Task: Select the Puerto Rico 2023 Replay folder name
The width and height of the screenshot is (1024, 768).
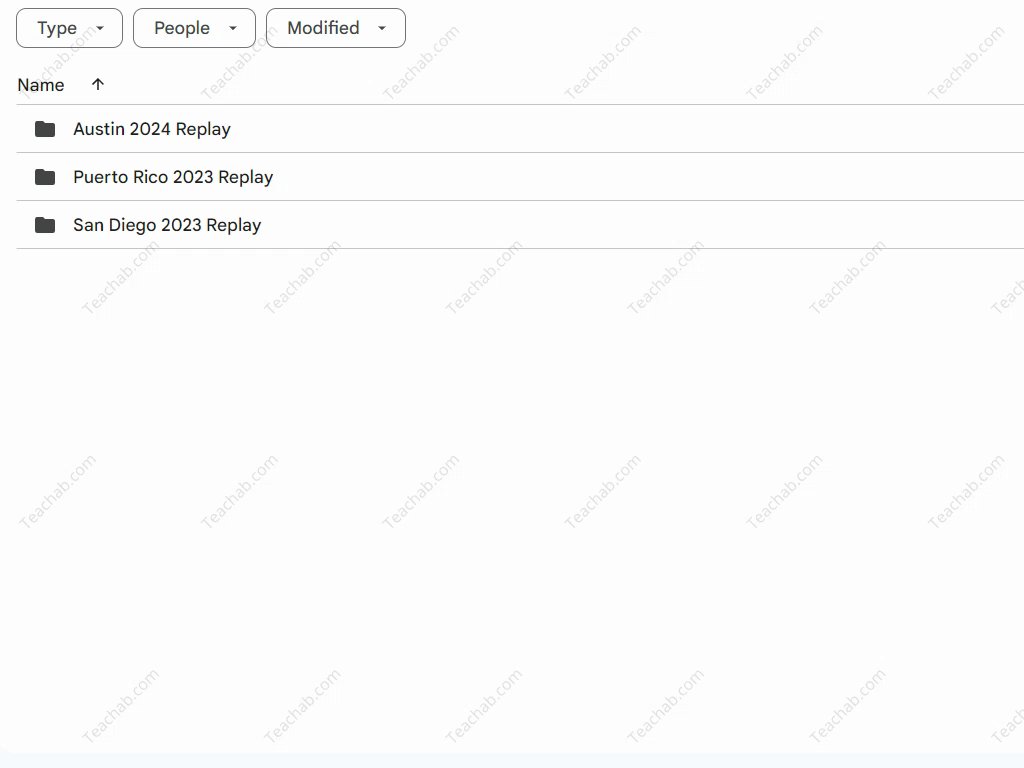Action: (x=173, y=178)
